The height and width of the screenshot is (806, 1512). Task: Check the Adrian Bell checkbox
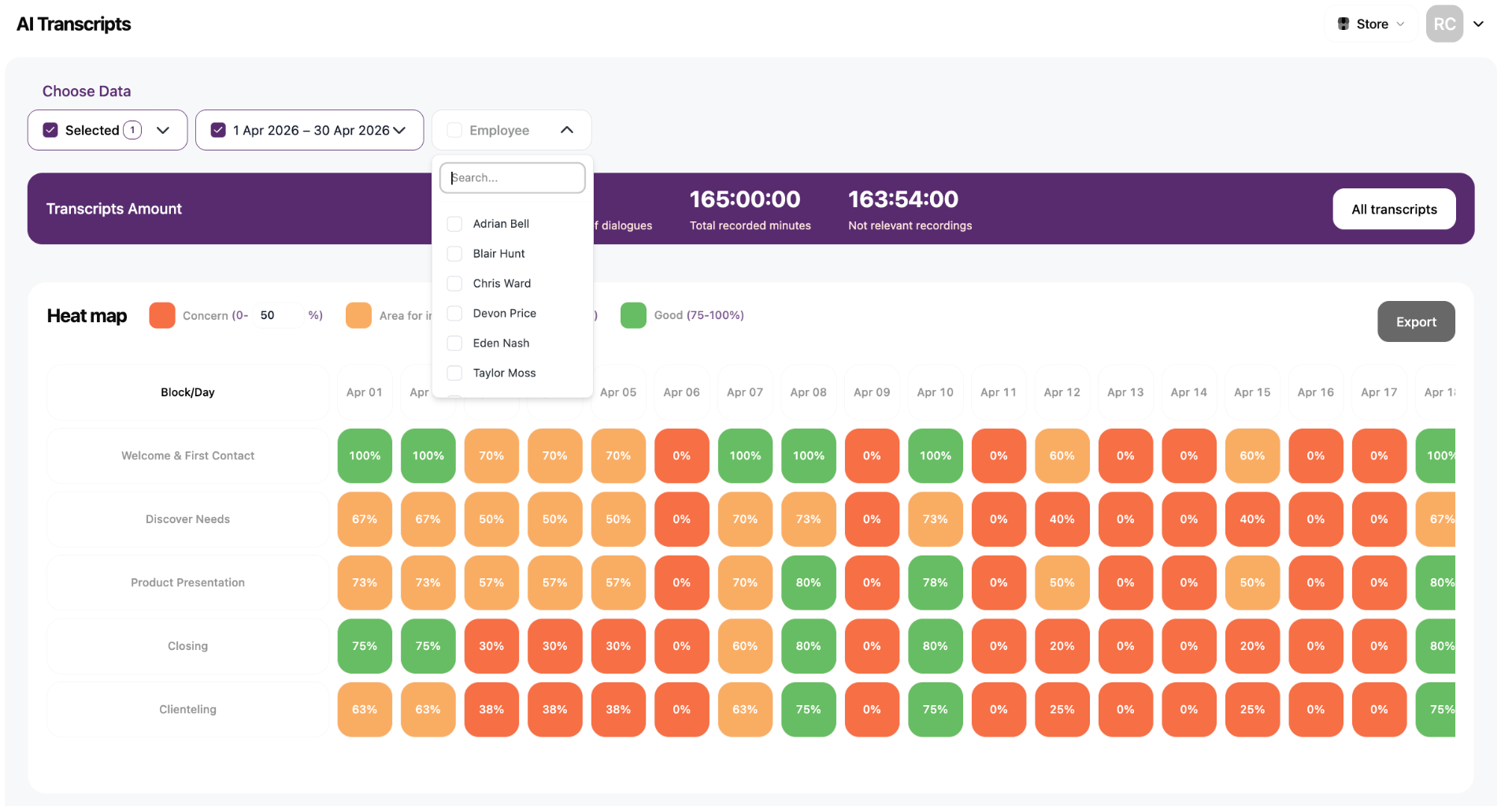454,224
